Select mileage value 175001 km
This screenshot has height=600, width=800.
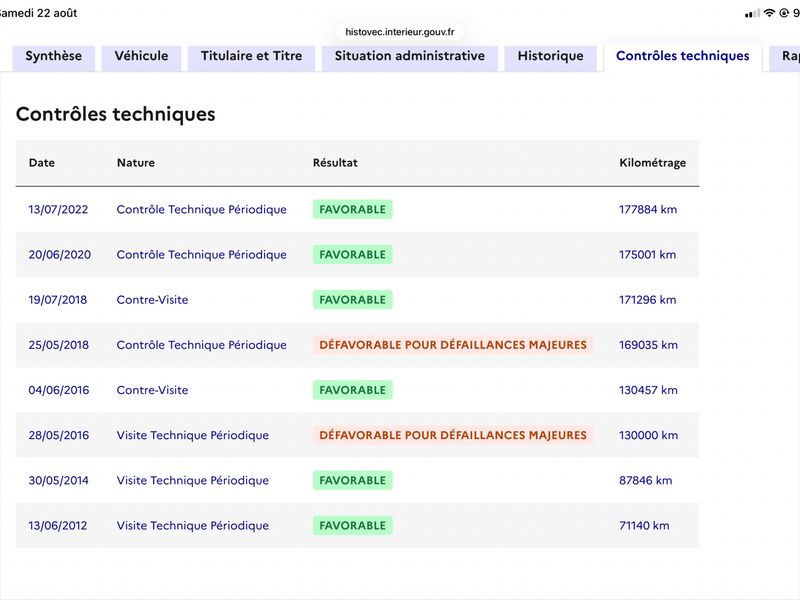click(x=647, y=255)
